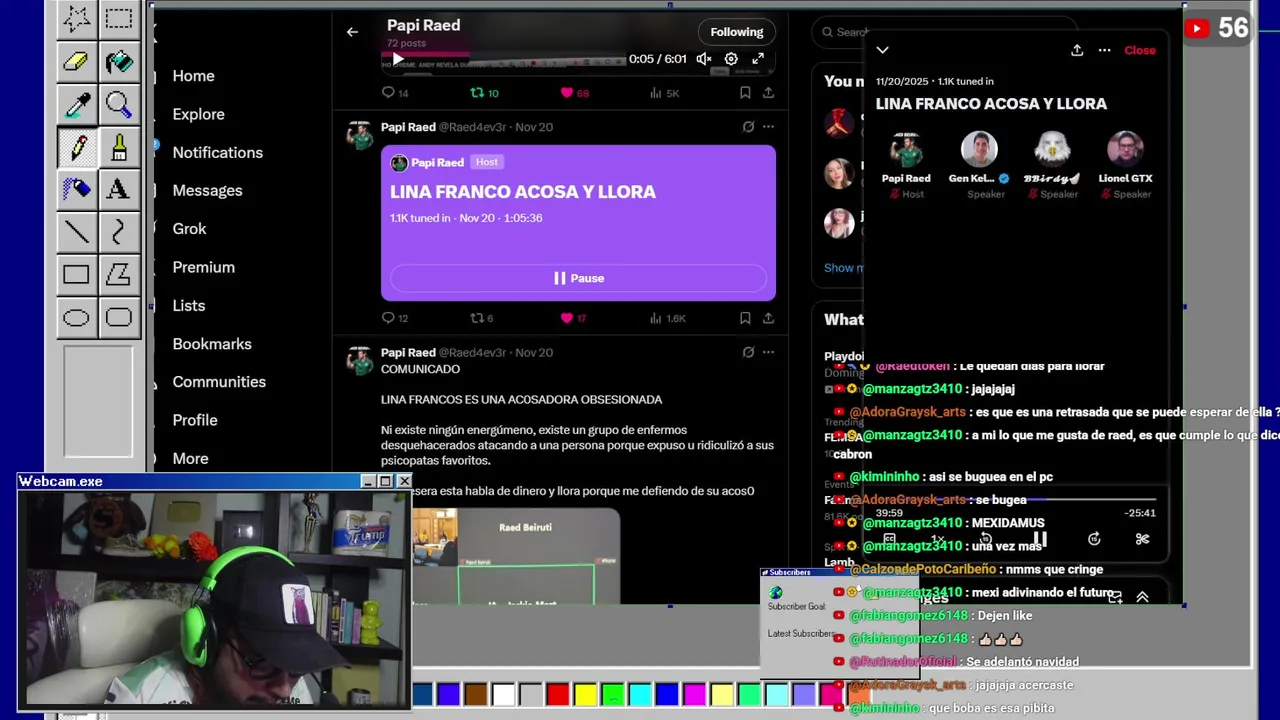The width and height of the screenshot is (1280, 720).
Task: Select the Free-Form Select tool in Paint toolbox
Action: click(x=76, y=19)
